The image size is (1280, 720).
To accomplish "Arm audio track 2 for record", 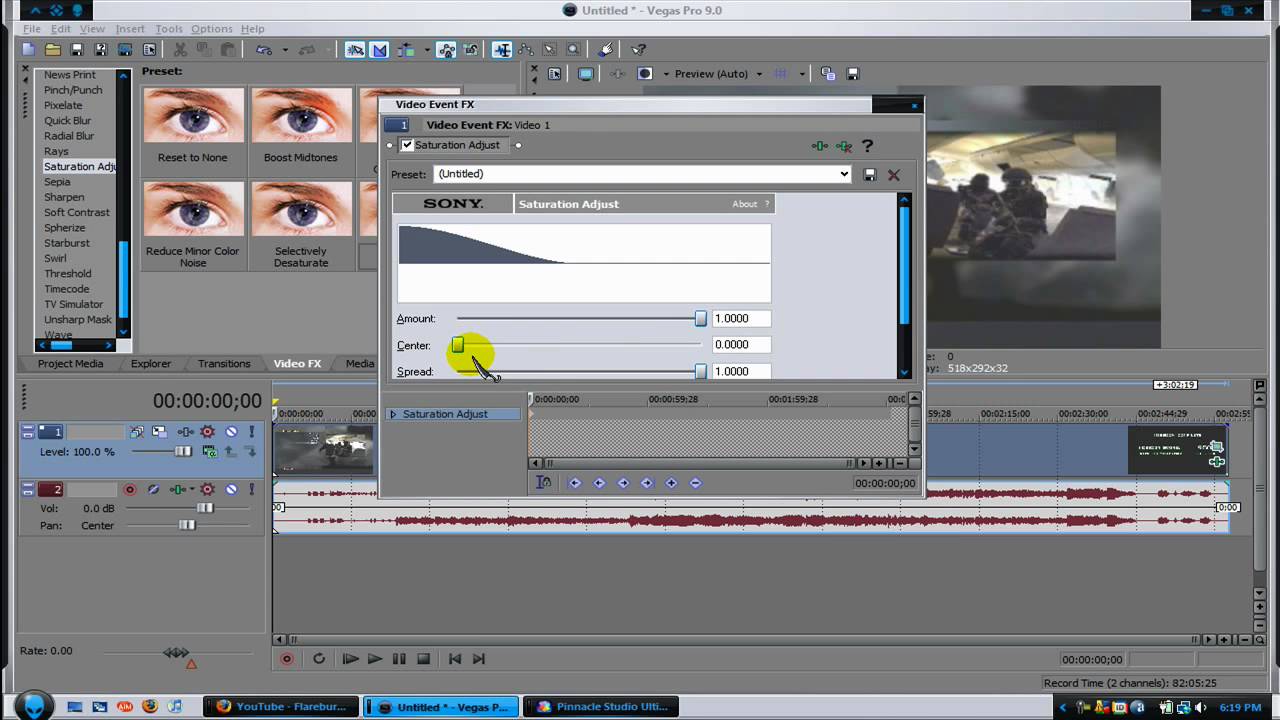I will (x=129, y=490).
